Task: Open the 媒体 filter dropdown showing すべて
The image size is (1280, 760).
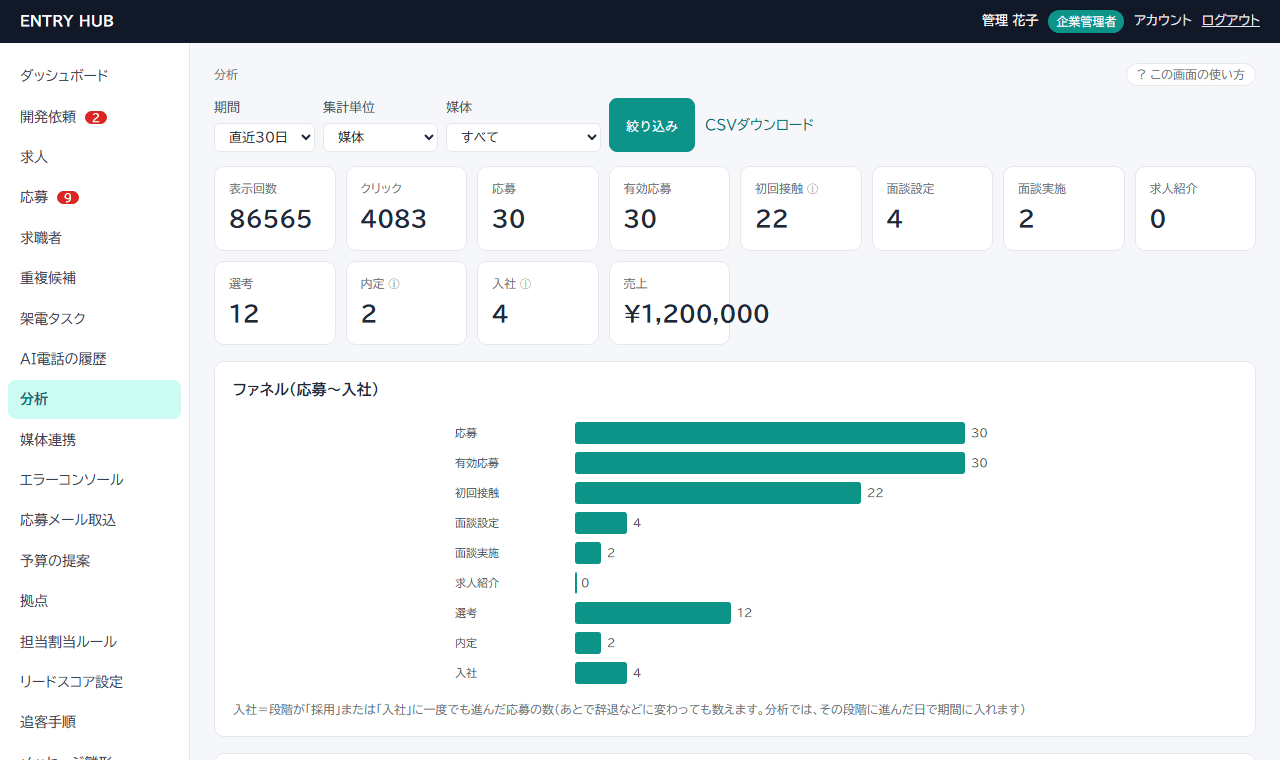Action: 523,137
